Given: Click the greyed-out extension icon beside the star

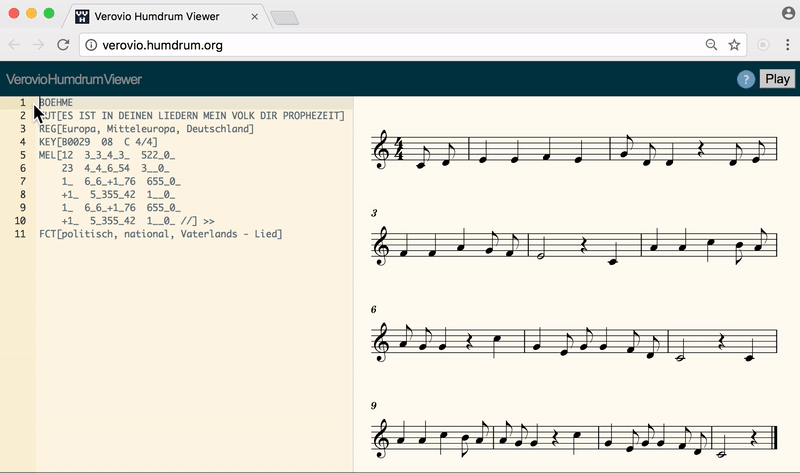Looking at the screenshot, I should [x=763, y=45].
